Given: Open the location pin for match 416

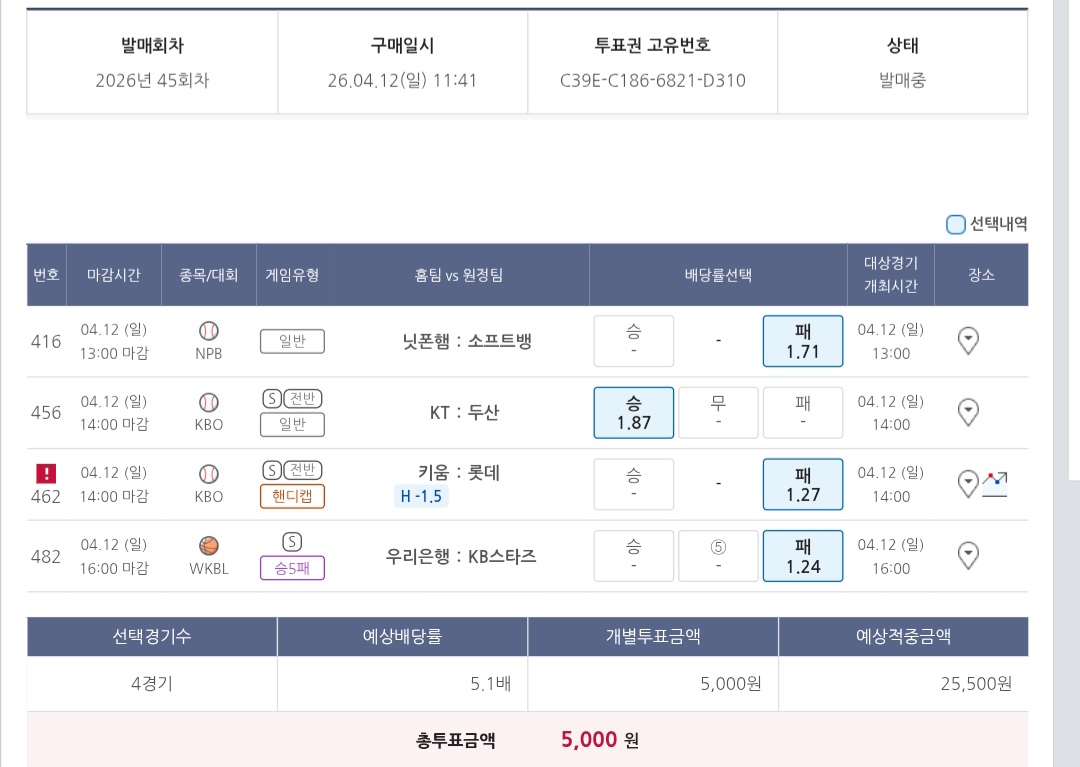Looking at the screenshot, I should tap(968, 341).
